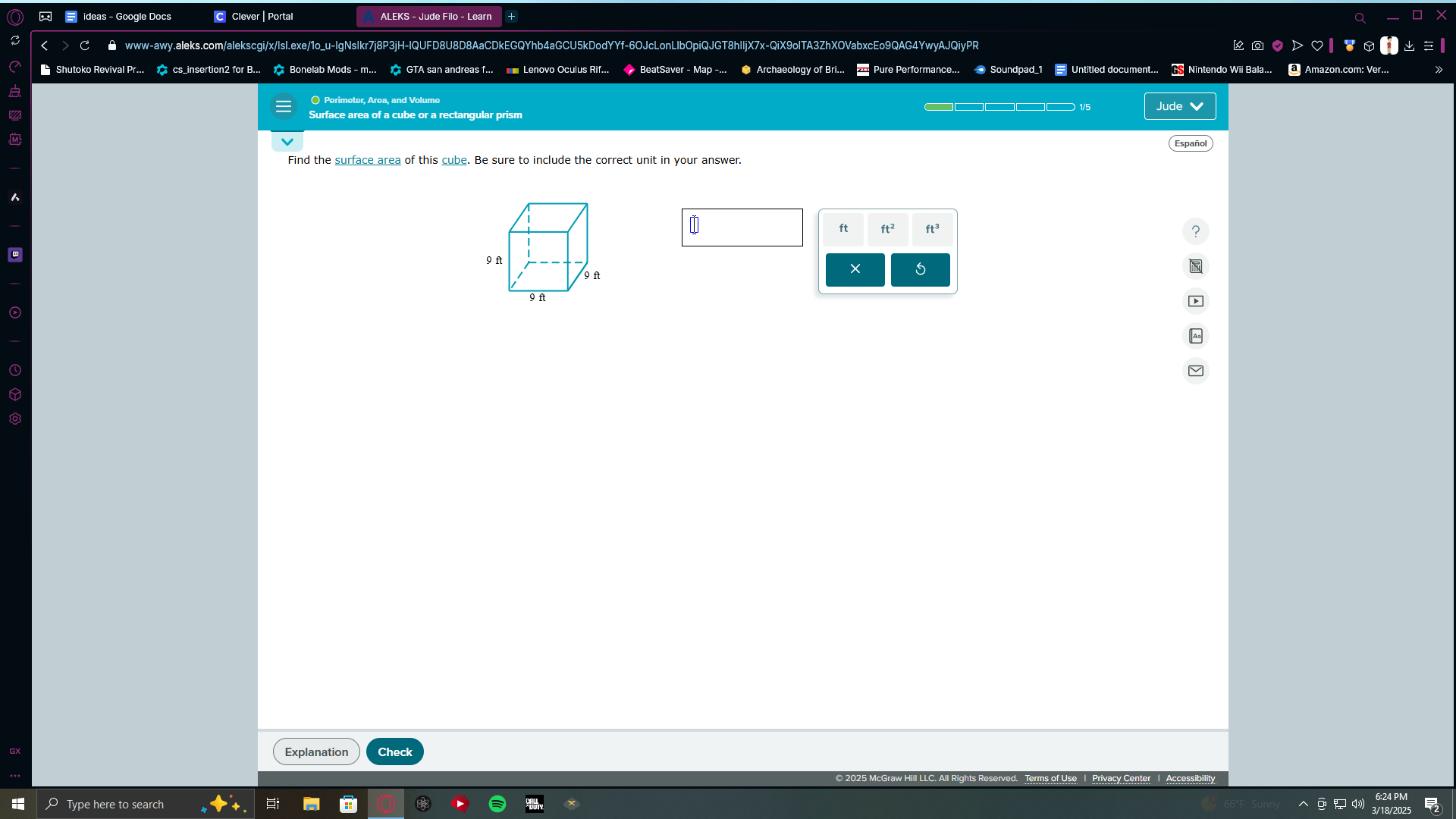Screen dimensions: 1456x819
Task: Open the player icon in Opera sidebar
Action: point(15,312)
